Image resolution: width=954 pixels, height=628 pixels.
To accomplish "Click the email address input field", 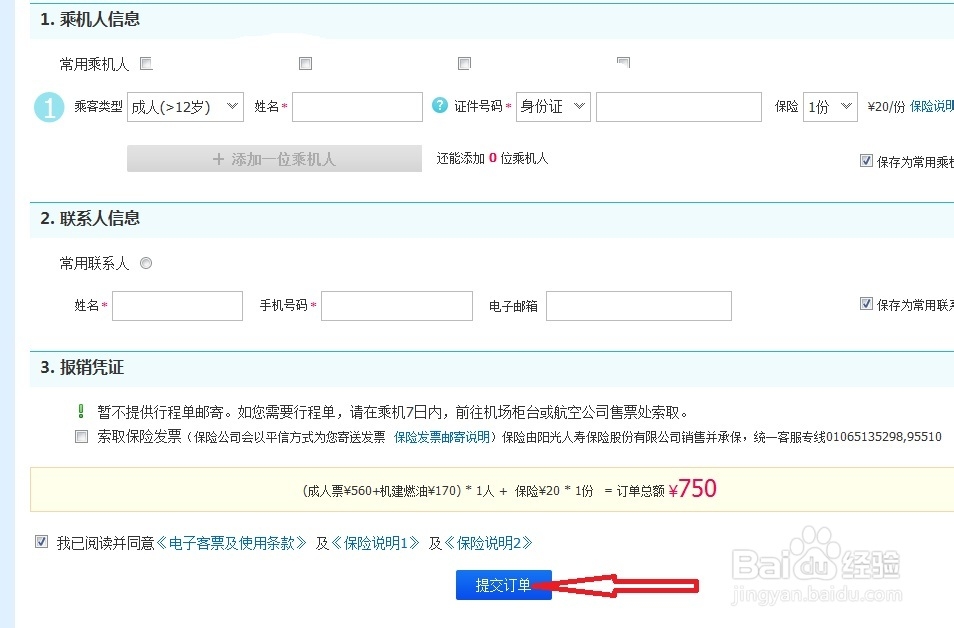I will 639,305.
